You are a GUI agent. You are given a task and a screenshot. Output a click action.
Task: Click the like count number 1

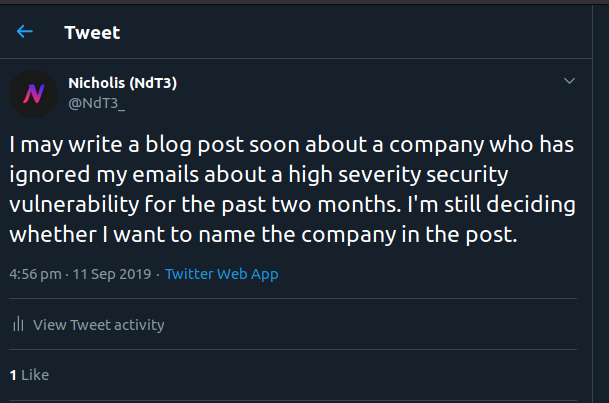13,375
